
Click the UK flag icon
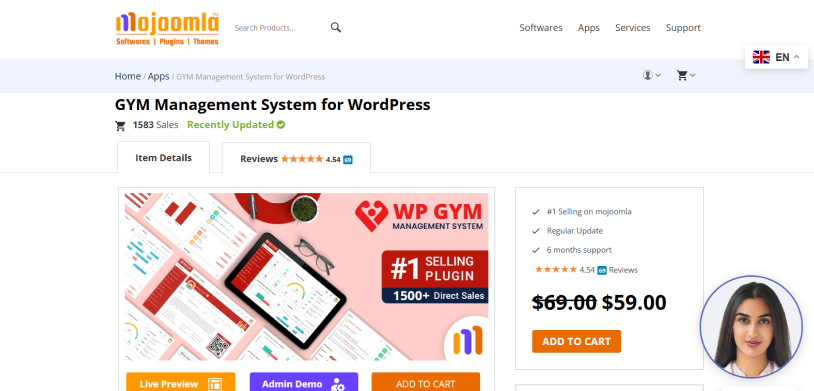[761, 57]
